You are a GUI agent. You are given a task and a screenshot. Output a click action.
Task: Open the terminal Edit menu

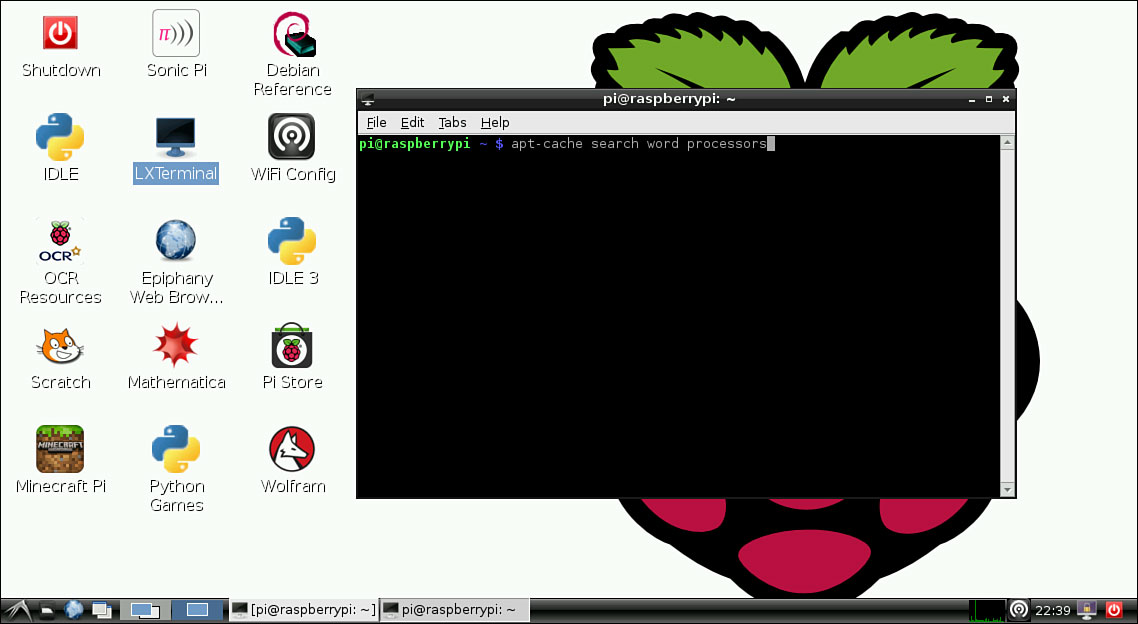coord(412,122)
